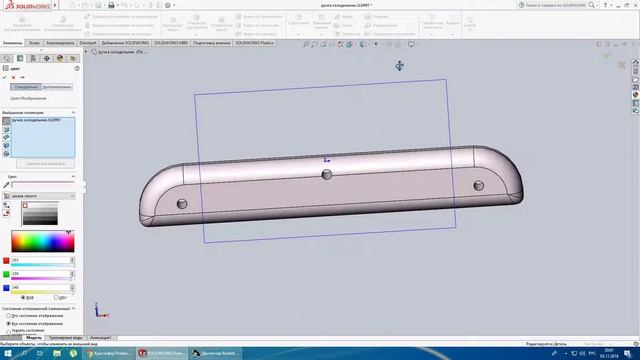Select the faces filter icon beside geometry list

pos(6,129)
